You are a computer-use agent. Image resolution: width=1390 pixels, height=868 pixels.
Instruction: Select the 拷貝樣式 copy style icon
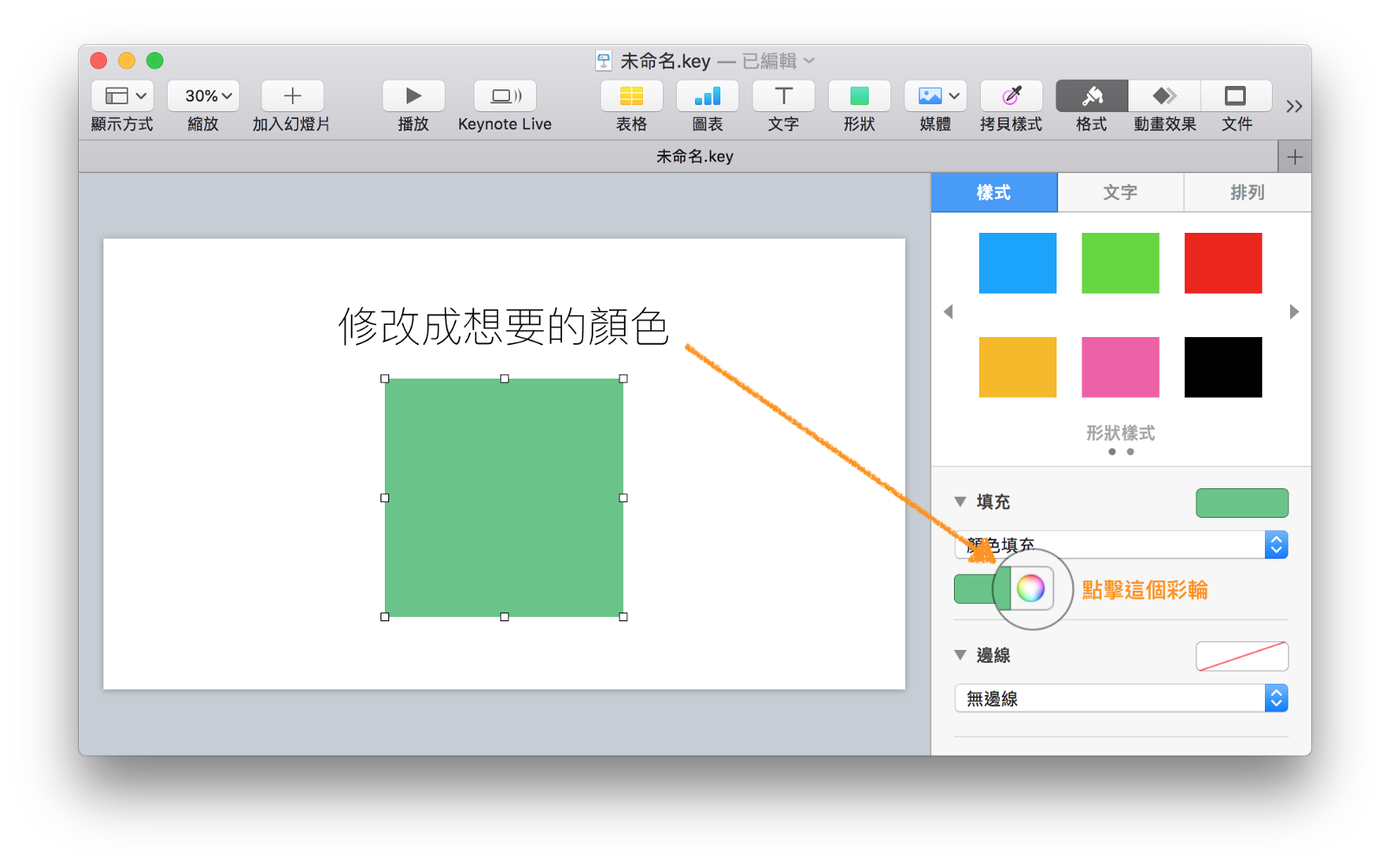[1010, 96]
